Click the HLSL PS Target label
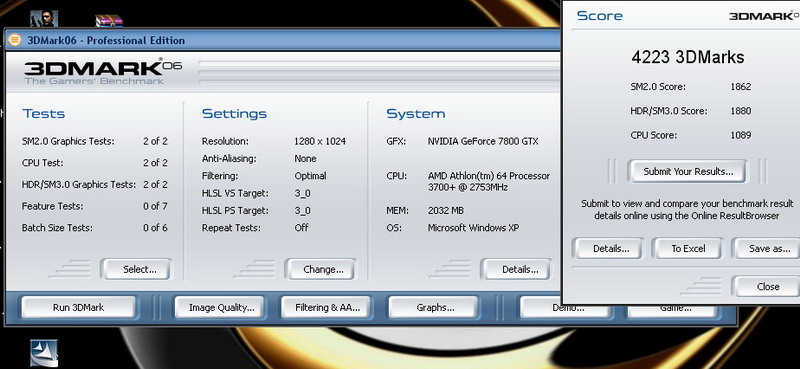 (x=235, y=210)
